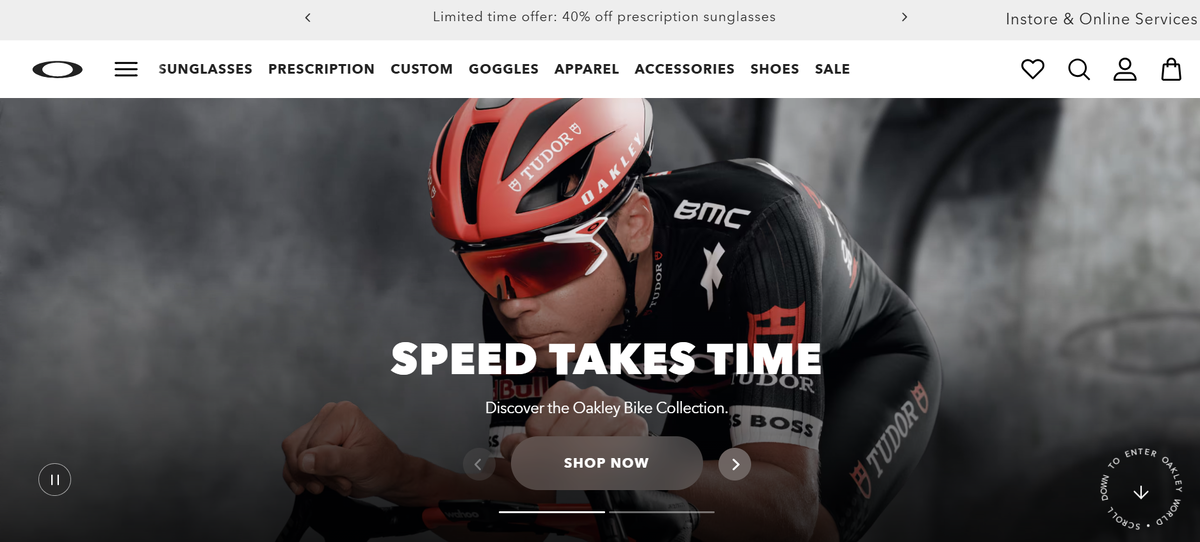Open the hamburger menu icon

pos(126,69)
